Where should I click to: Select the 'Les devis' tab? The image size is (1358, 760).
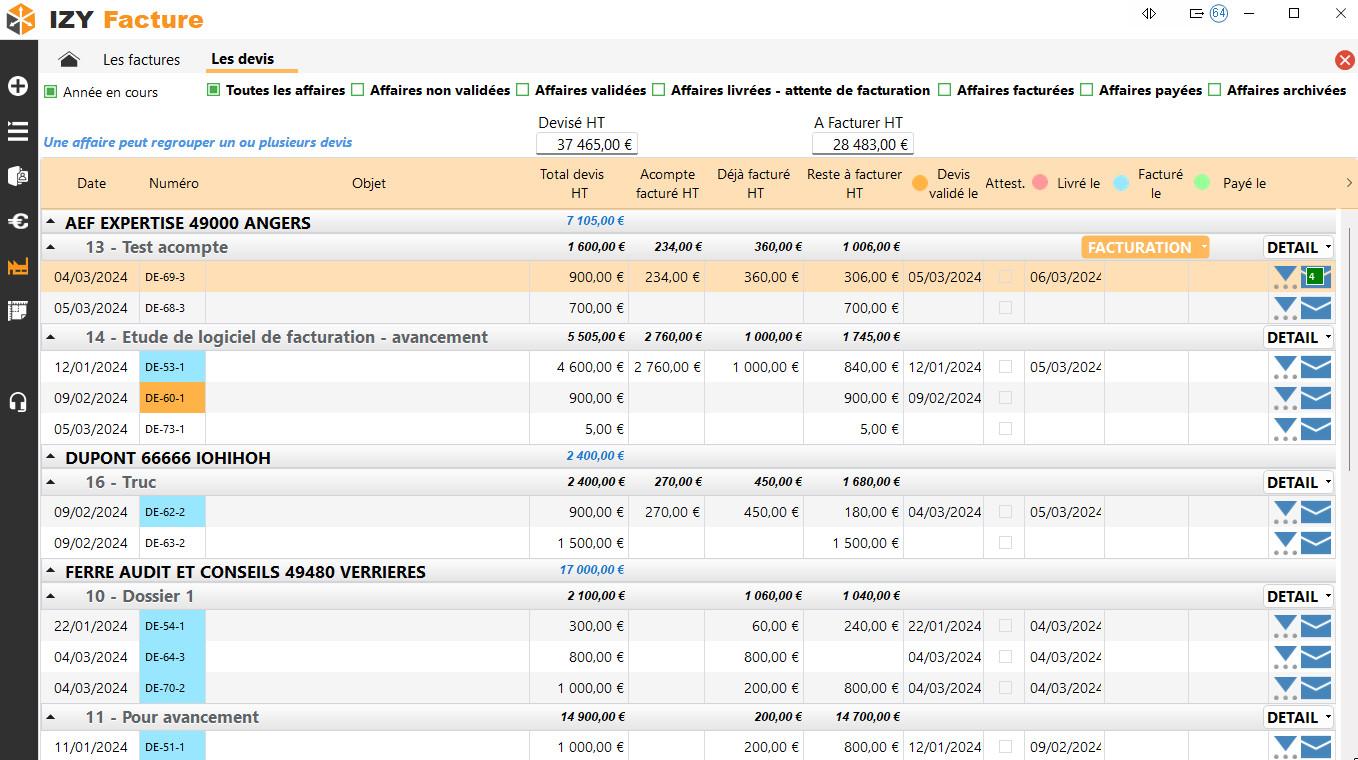(243, 59)
